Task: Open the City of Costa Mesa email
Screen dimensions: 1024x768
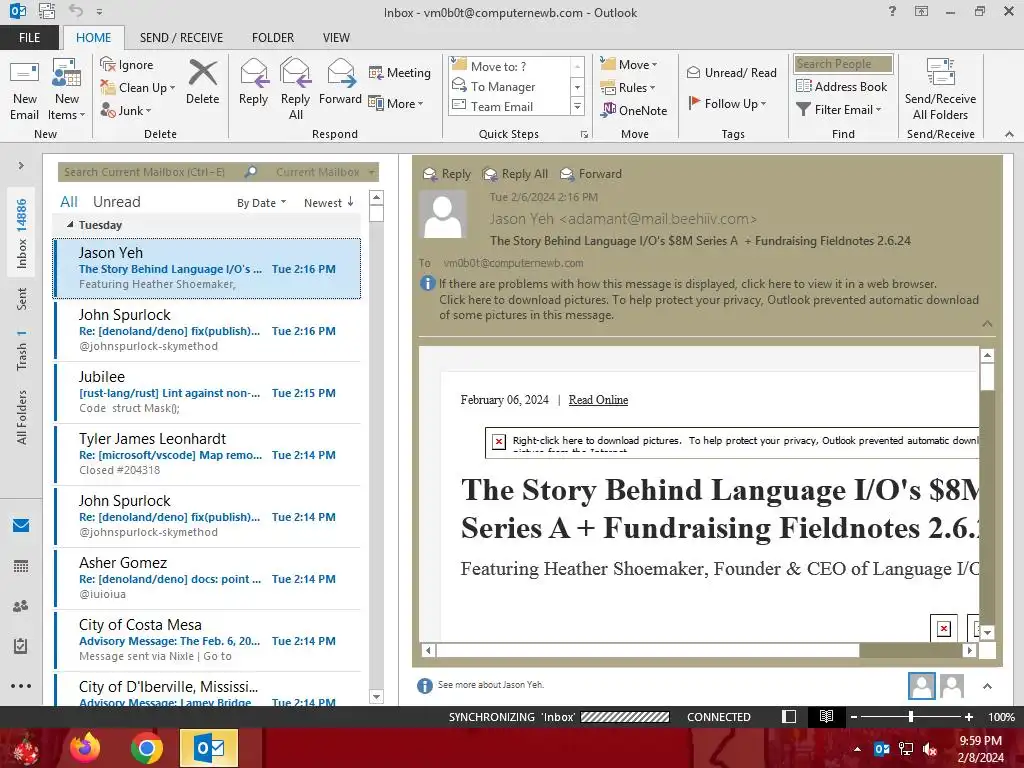Action: [x=207, y=640]
